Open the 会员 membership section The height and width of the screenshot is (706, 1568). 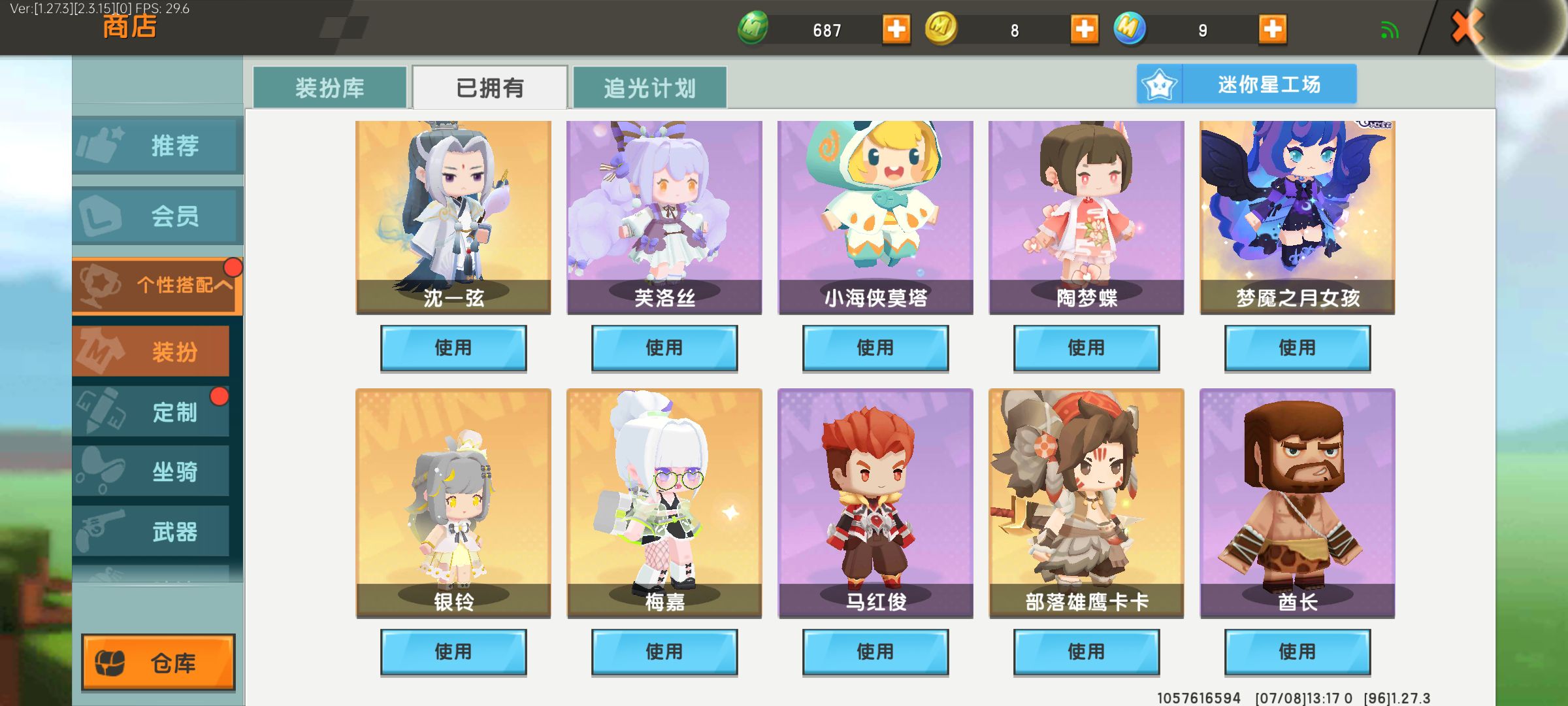(157, 216)
